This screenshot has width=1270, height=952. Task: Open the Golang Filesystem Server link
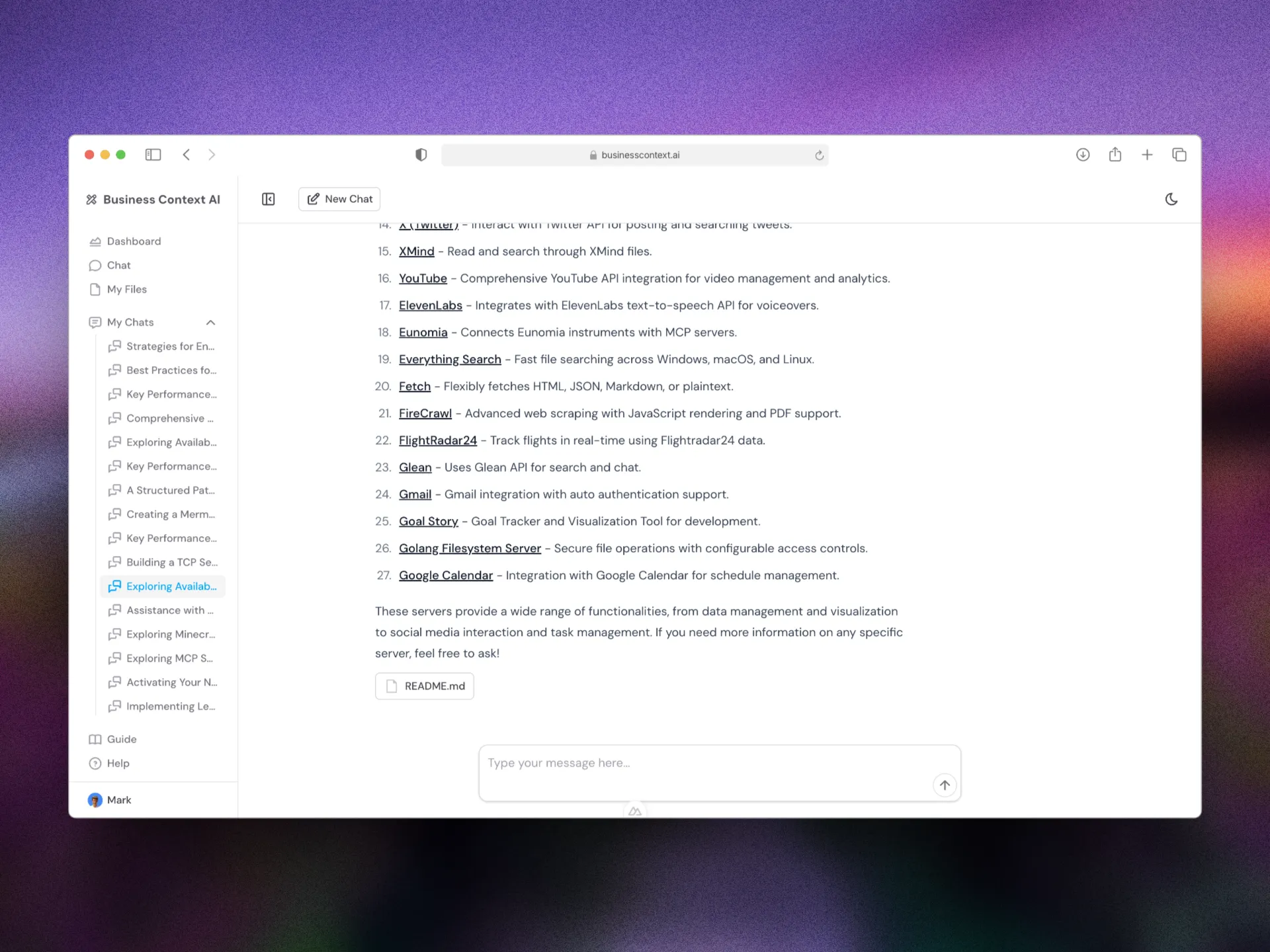pyautogui.click(x=470, y=549)
